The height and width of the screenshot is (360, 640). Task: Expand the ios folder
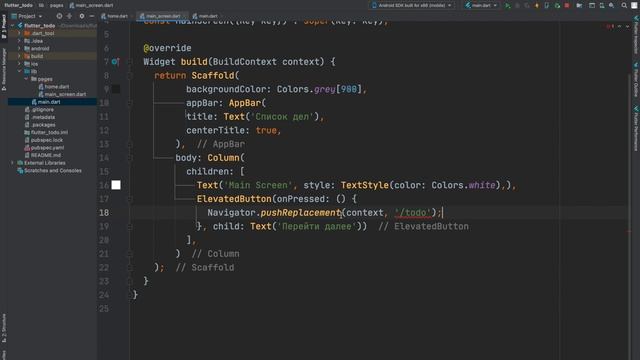point(19,64)
